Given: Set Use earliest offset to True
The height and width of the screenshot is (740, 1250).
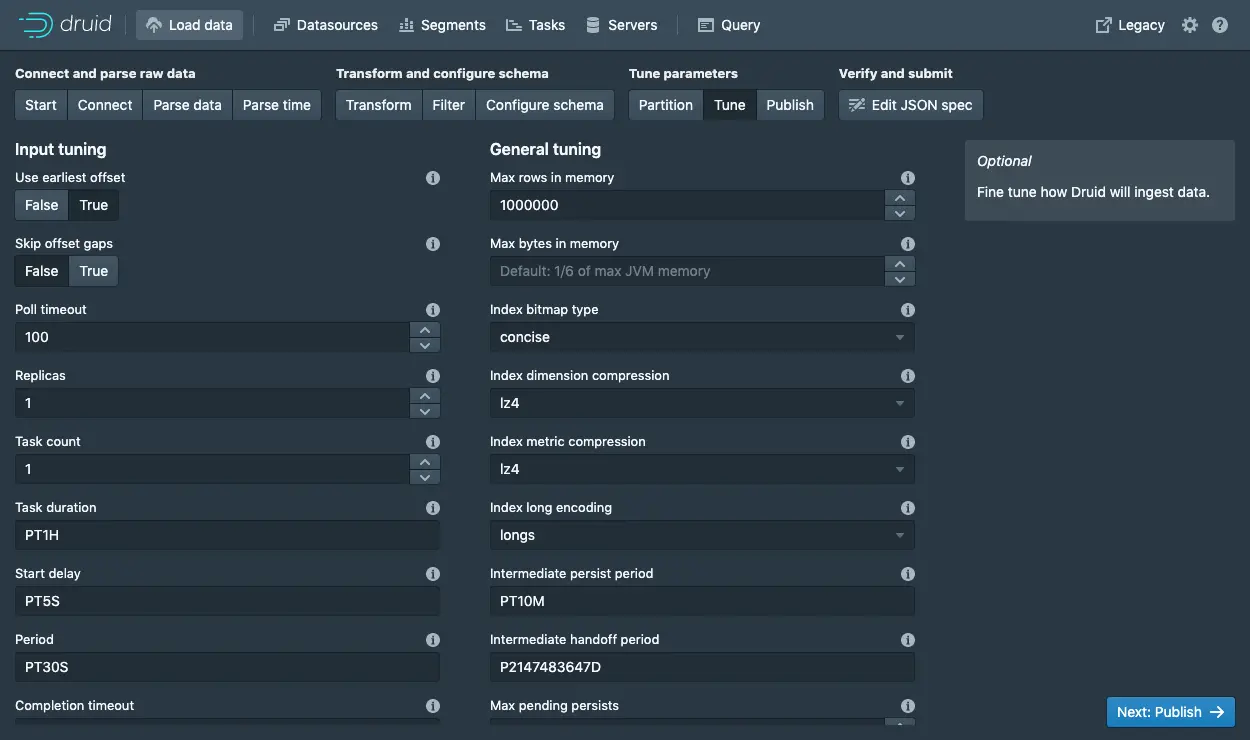Looking at the screenshot, I should [x=94, y=205].
